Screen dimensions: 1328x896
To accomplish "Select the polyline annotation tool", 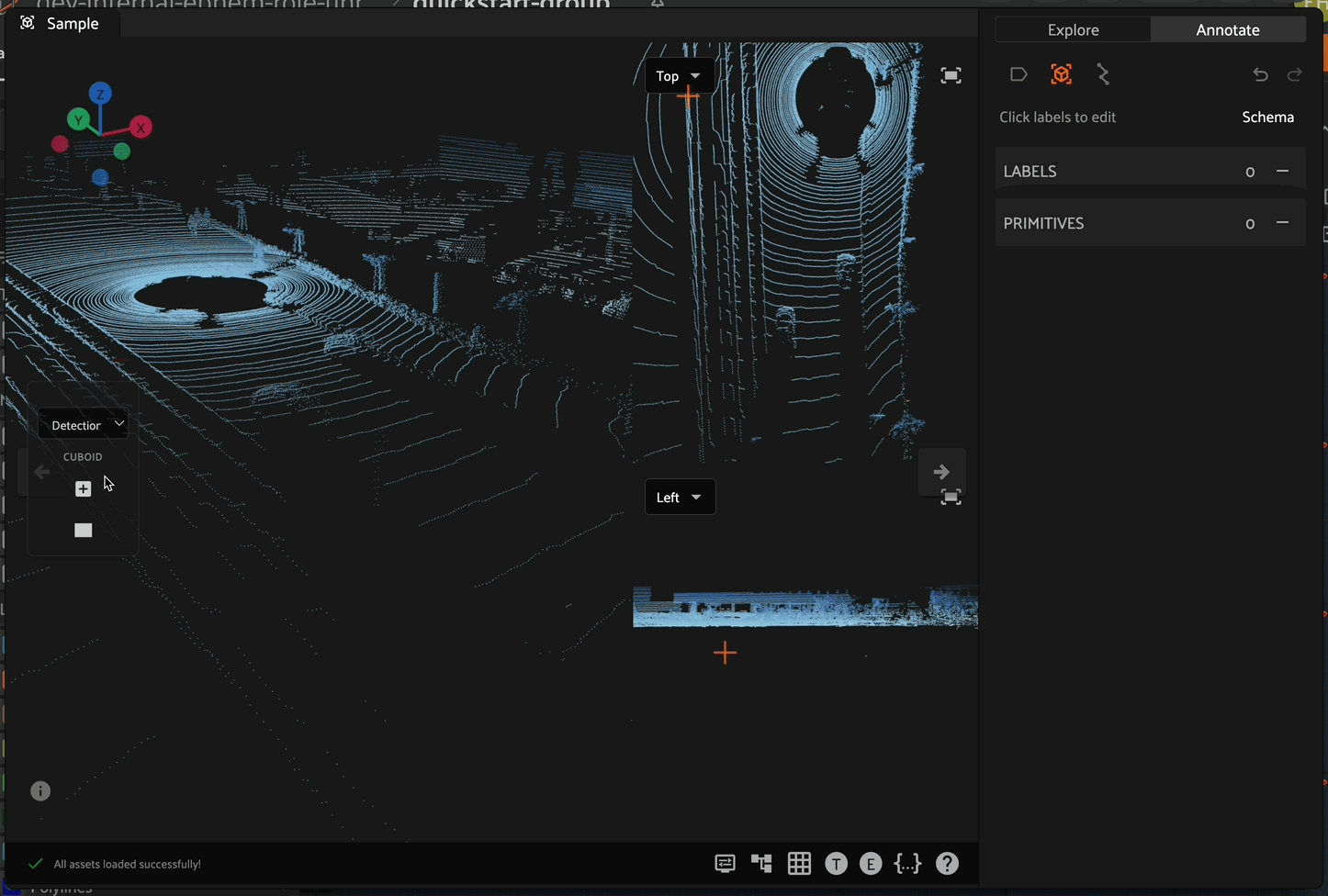I will coord(1103,74).
